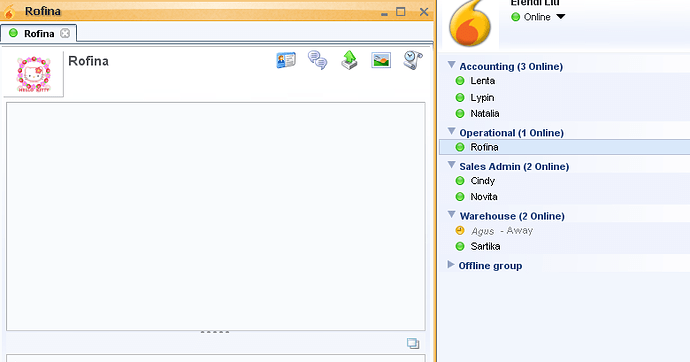The image size is (690, 362).
Task: Click the send screenshot picture icon
Action: click(381, 60)
